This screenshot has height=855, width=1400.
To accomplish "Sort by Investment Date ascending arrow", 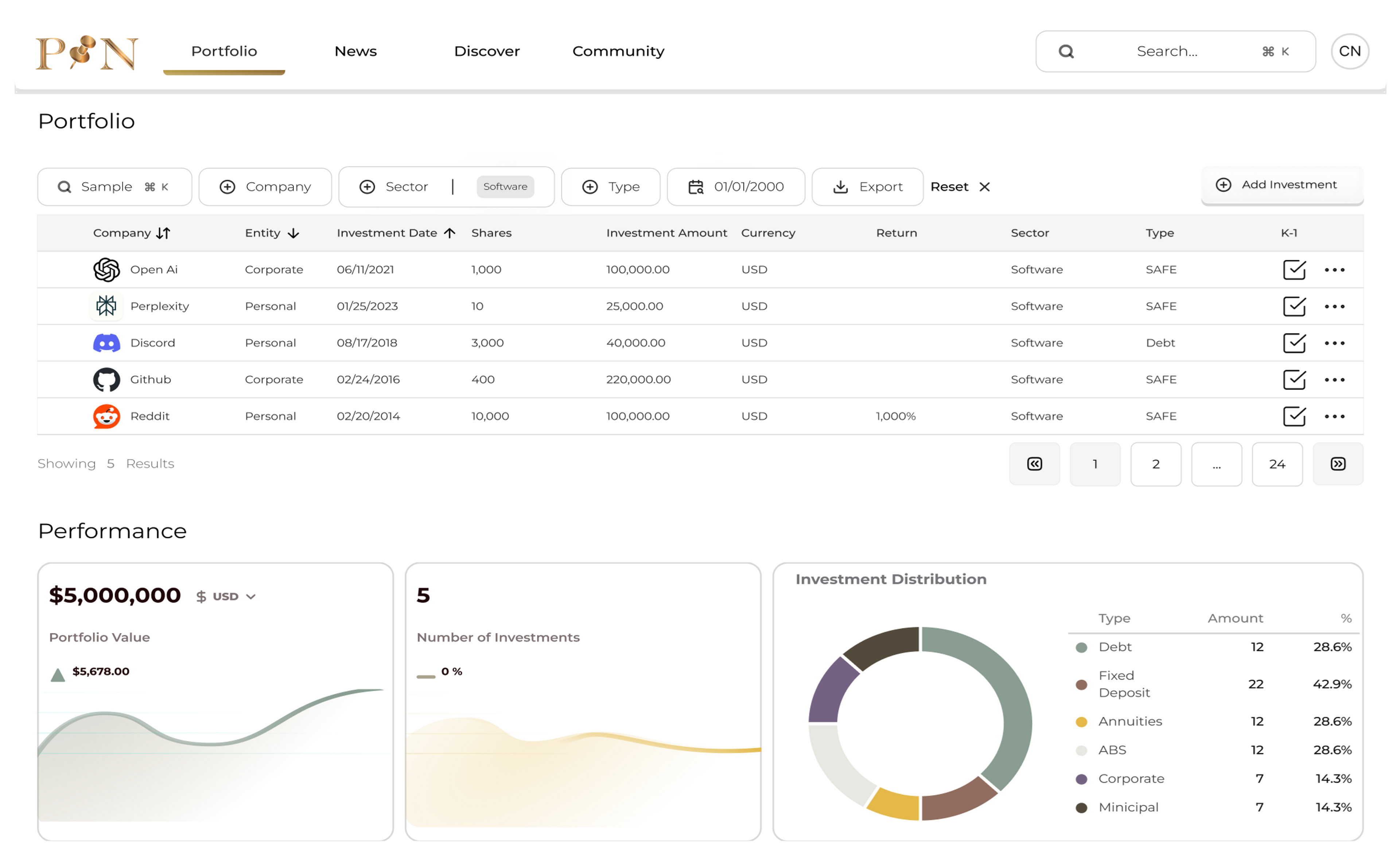I will coord(450,233).
